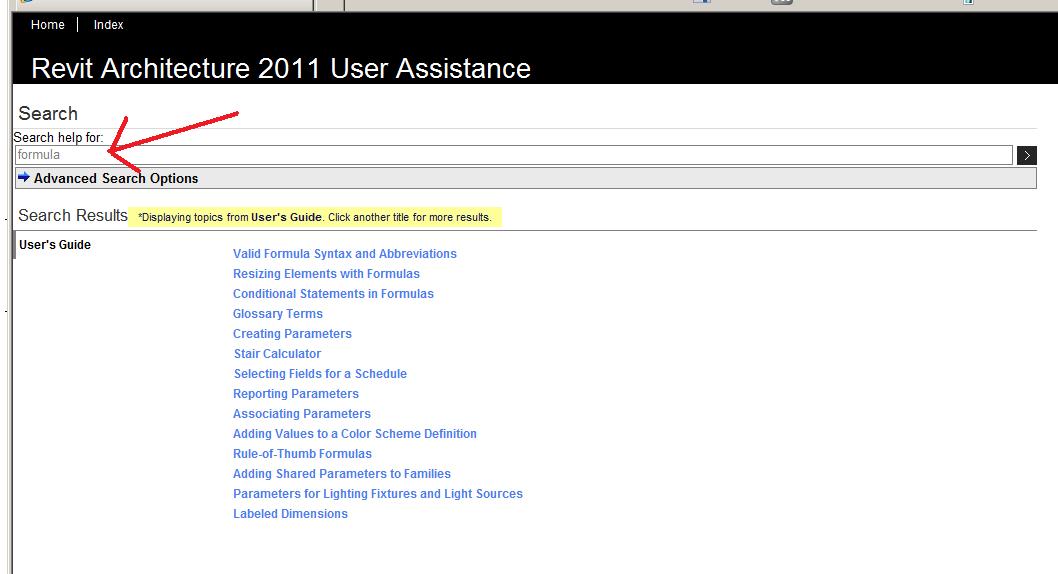This screenshot has height=574, width=1058.
Task: Click the Search help for input field
Action: coord(513,155)
